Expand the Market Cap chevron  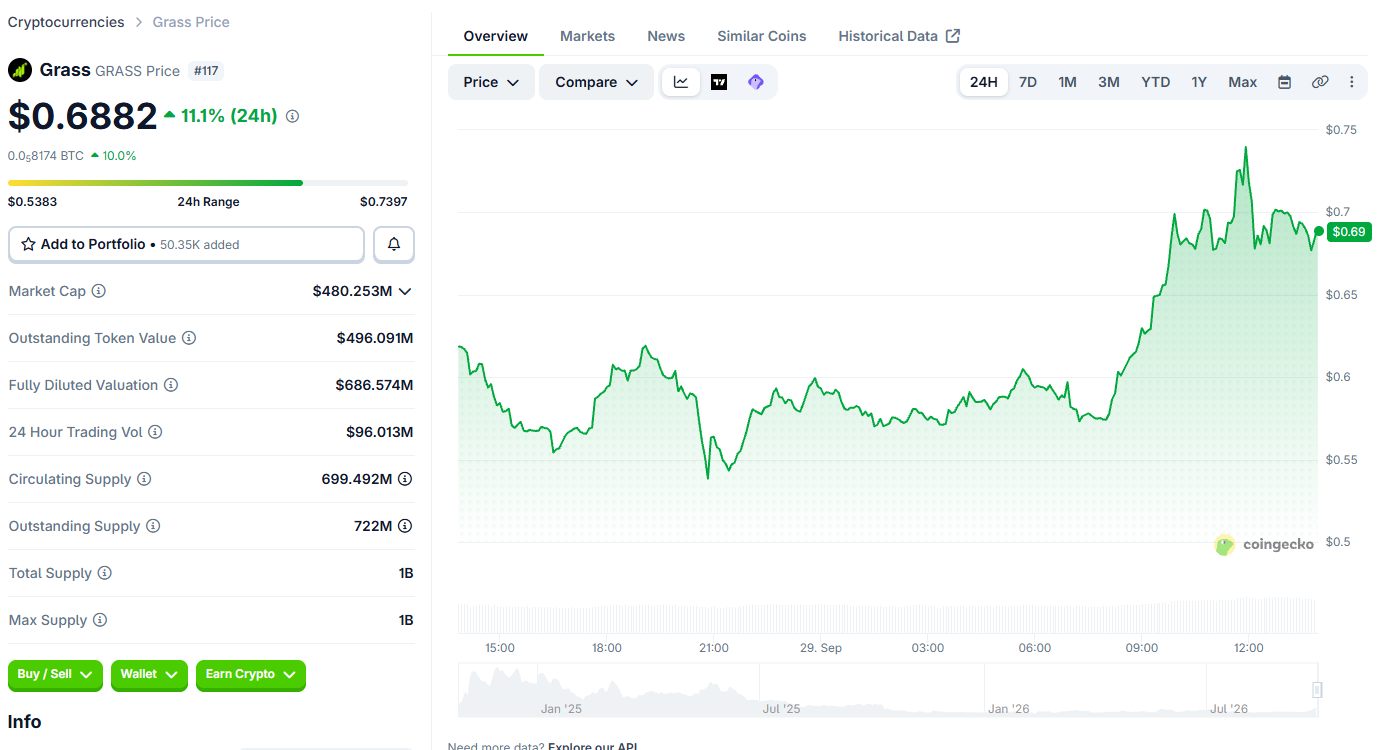tap(405, 291)
